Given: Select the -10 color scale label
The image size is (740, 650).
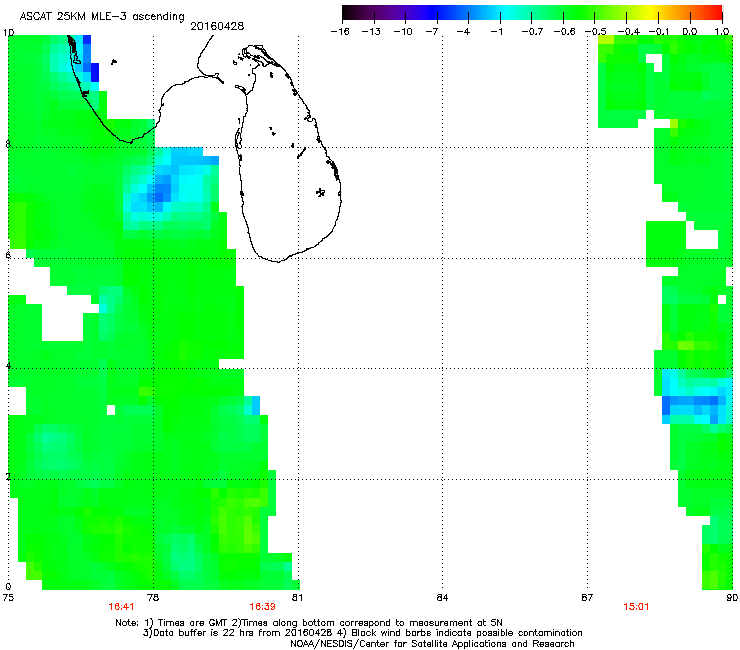Looking at the screenshot, I should 403,32.
